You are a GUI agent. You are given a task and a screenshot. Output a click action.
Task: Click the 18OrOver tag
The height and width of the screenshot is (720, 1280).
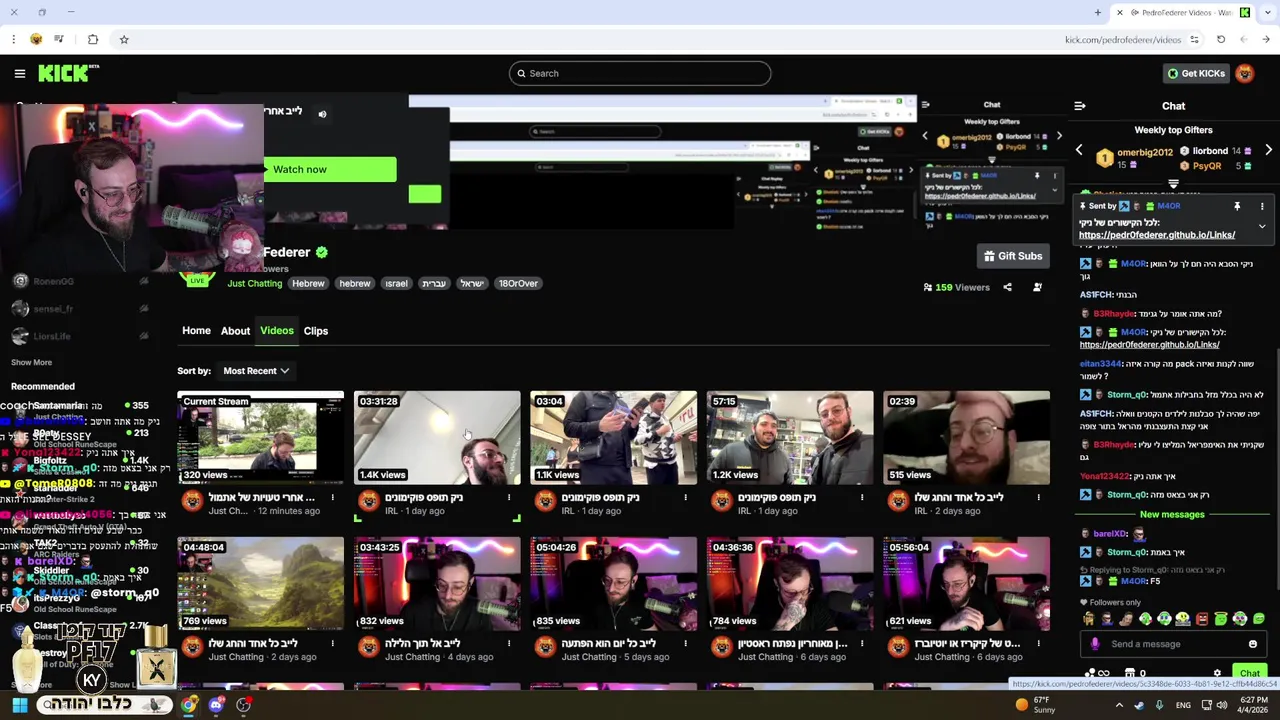coord(518,283)
